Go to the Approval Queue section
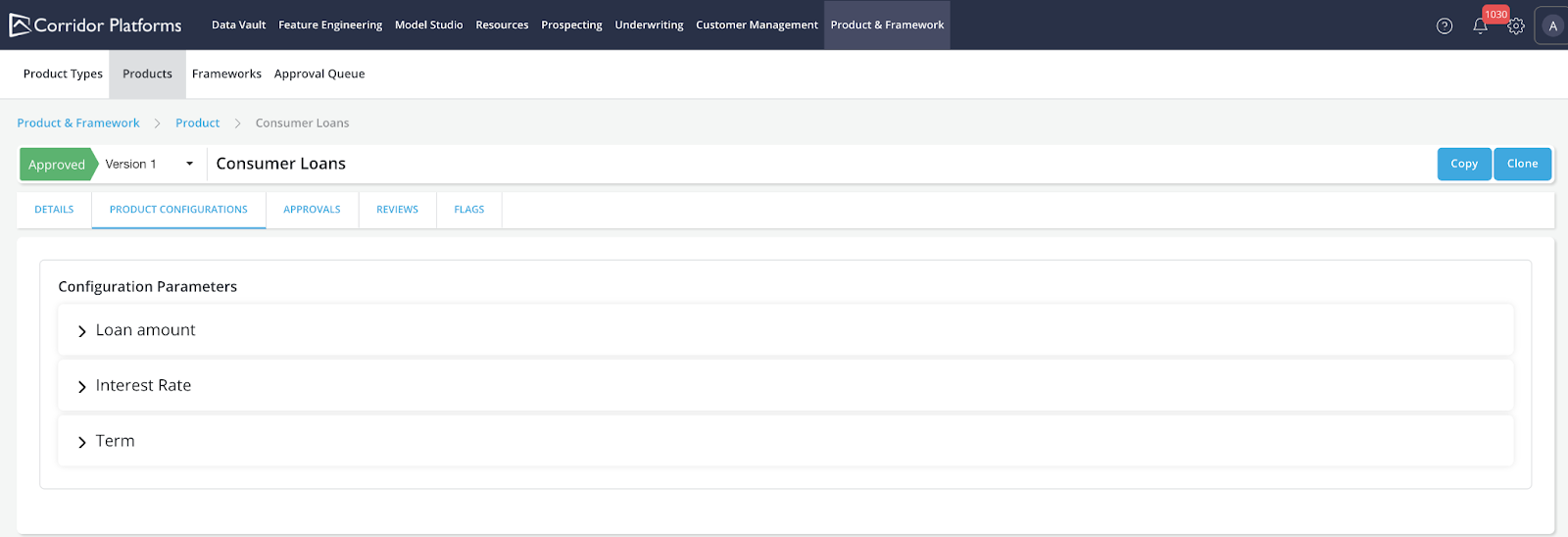This screenshot has height=537, width=1568. point(319,74)
